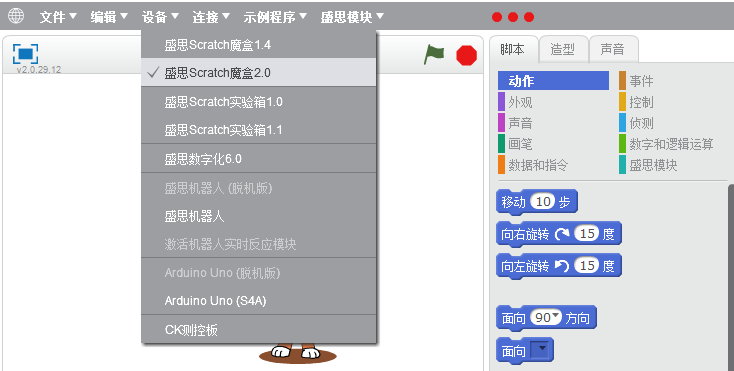Viewport: 734px width, 371px height.
Task: Choose Arduino Uno (S4A)
Action: click(x=258, y=301)
